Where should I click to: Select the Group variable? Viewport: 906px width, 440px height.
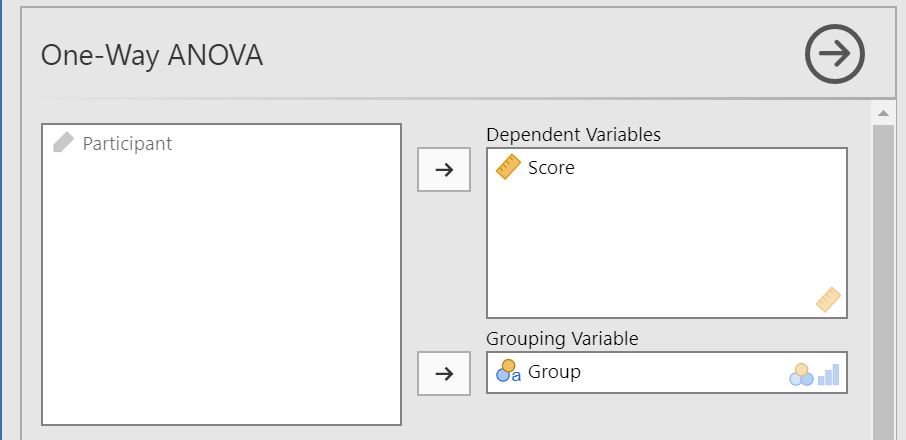(554, 372)
